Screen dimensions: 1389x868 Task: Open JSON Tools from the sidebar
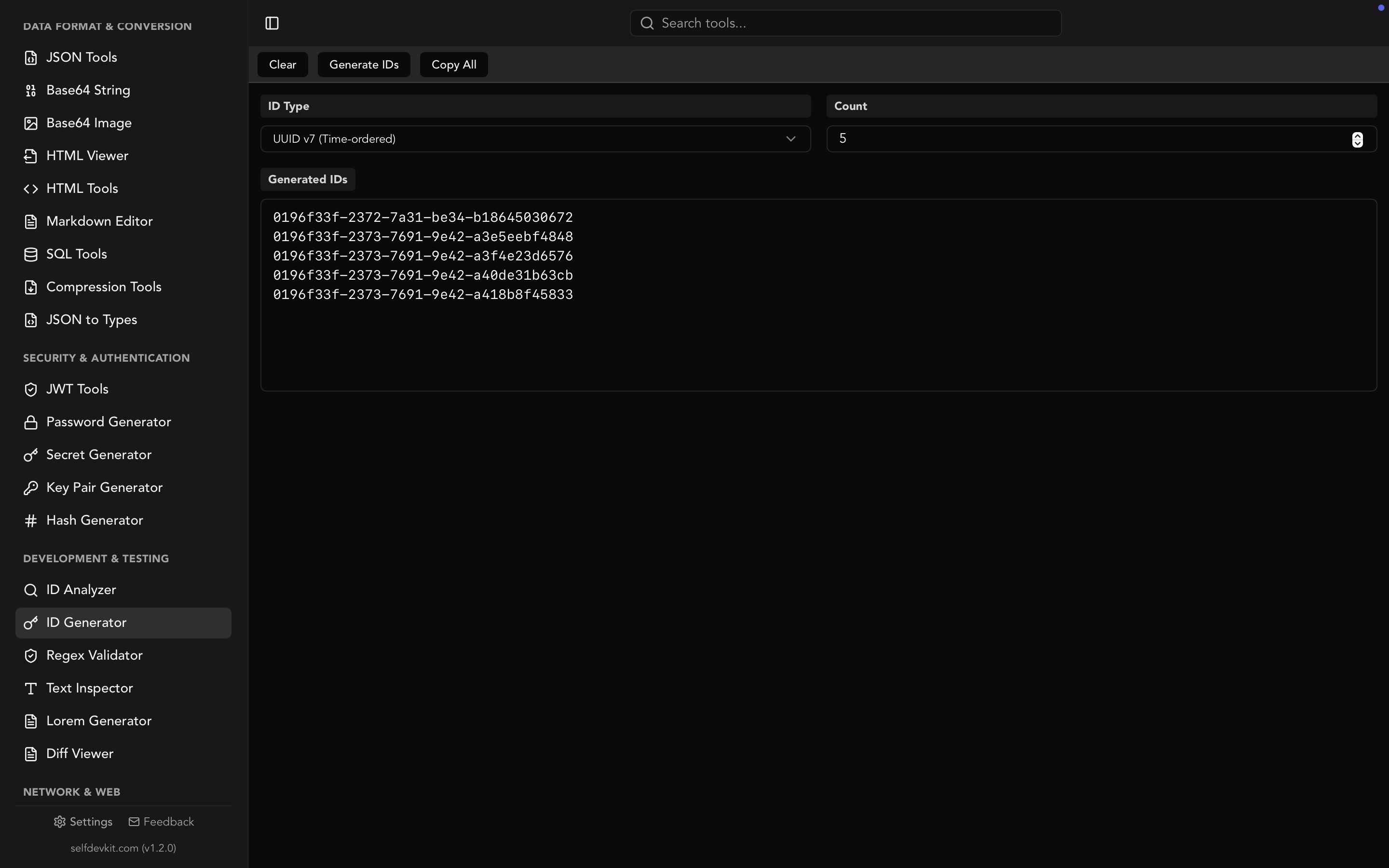(x=81, y=57)
